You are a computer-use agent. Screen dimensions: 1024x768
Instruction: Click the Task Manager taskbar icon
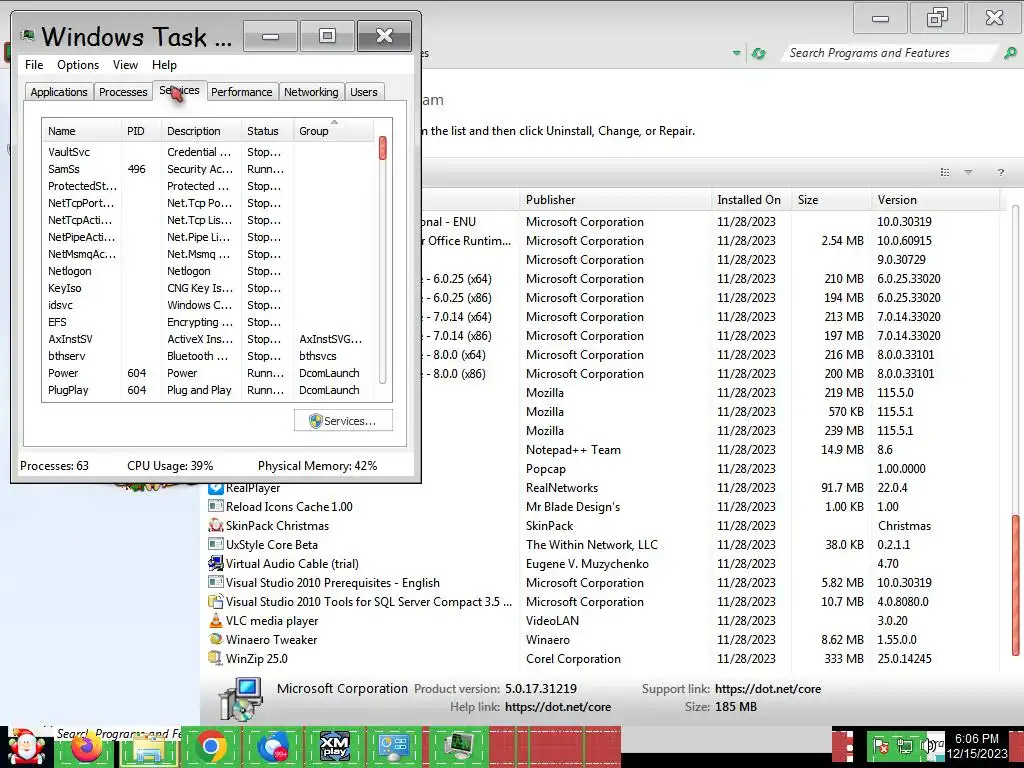pos(459,746)
